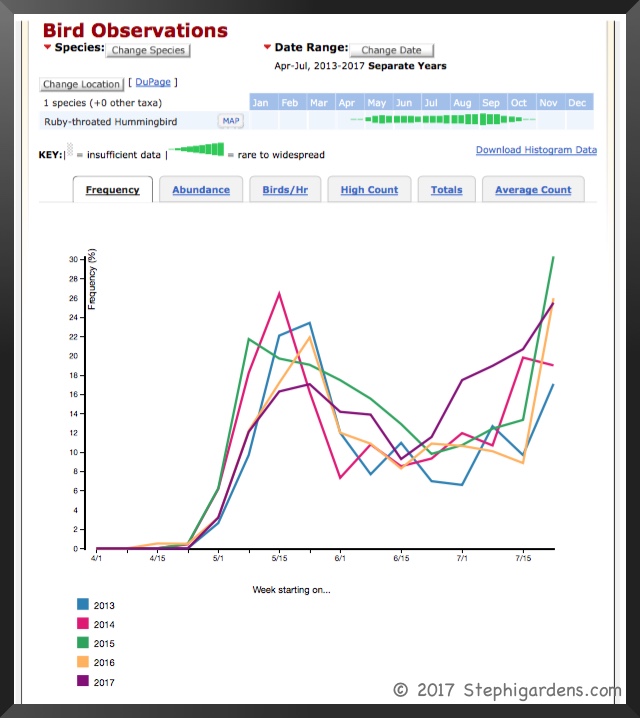Click the green rare-to-widespread key bars
Screen dimensions: 640x718
[197, 151]
